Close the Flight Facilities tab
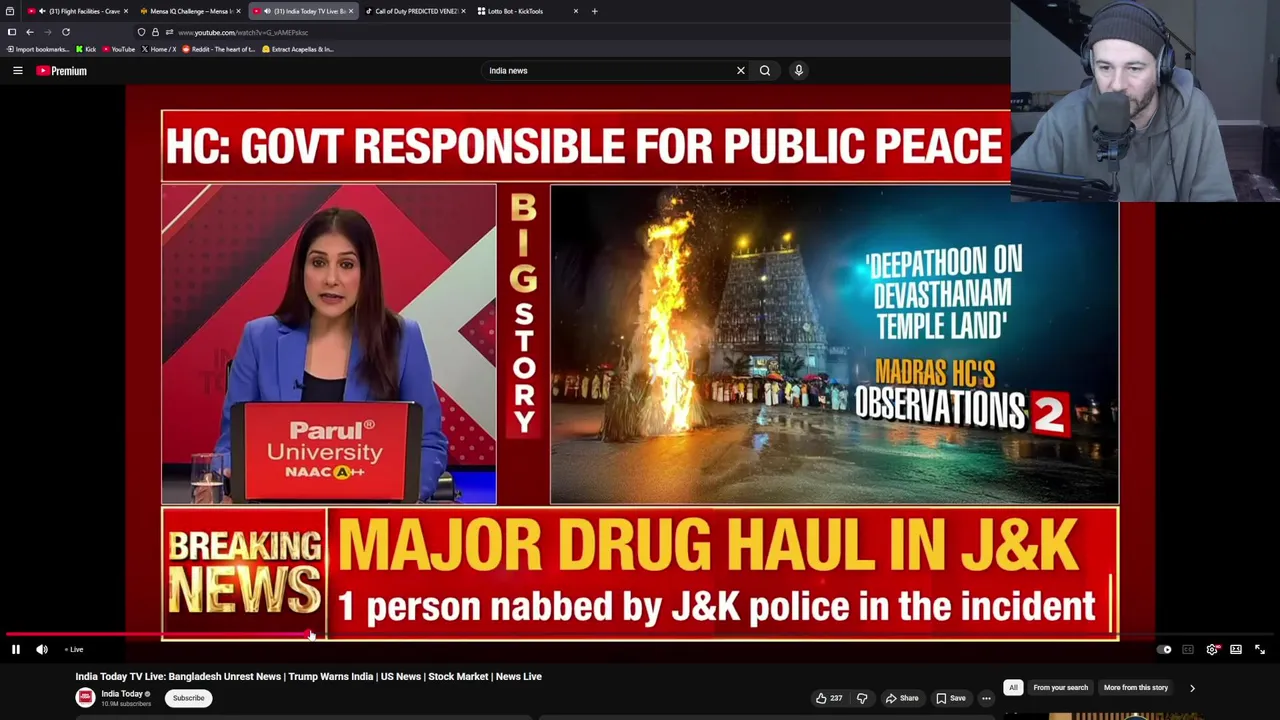The image size is (1280, 720). pyautogui.click(x=125, y=11)
